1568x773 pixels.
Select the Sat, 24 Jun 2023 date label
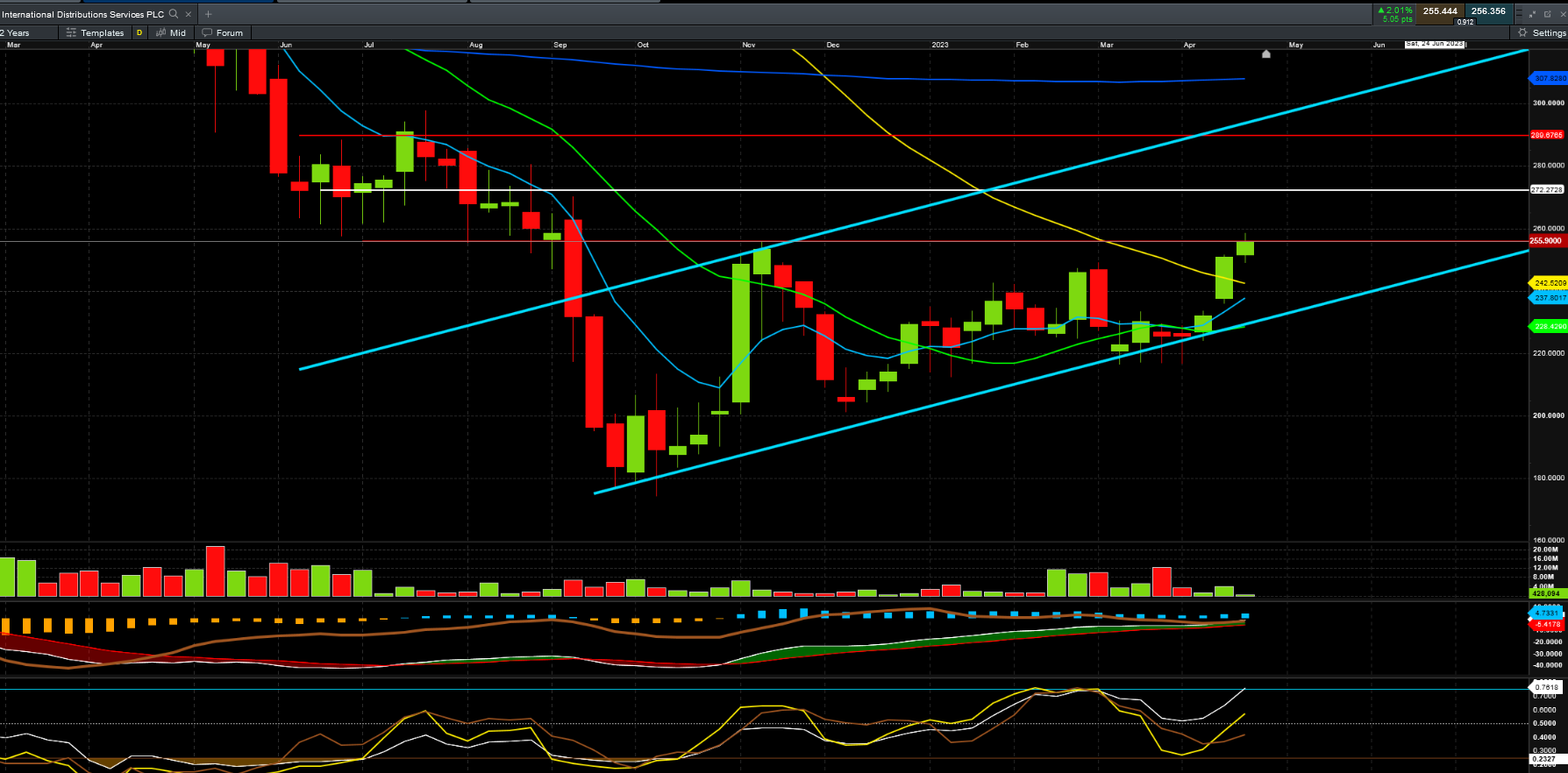coord(1435,44)
